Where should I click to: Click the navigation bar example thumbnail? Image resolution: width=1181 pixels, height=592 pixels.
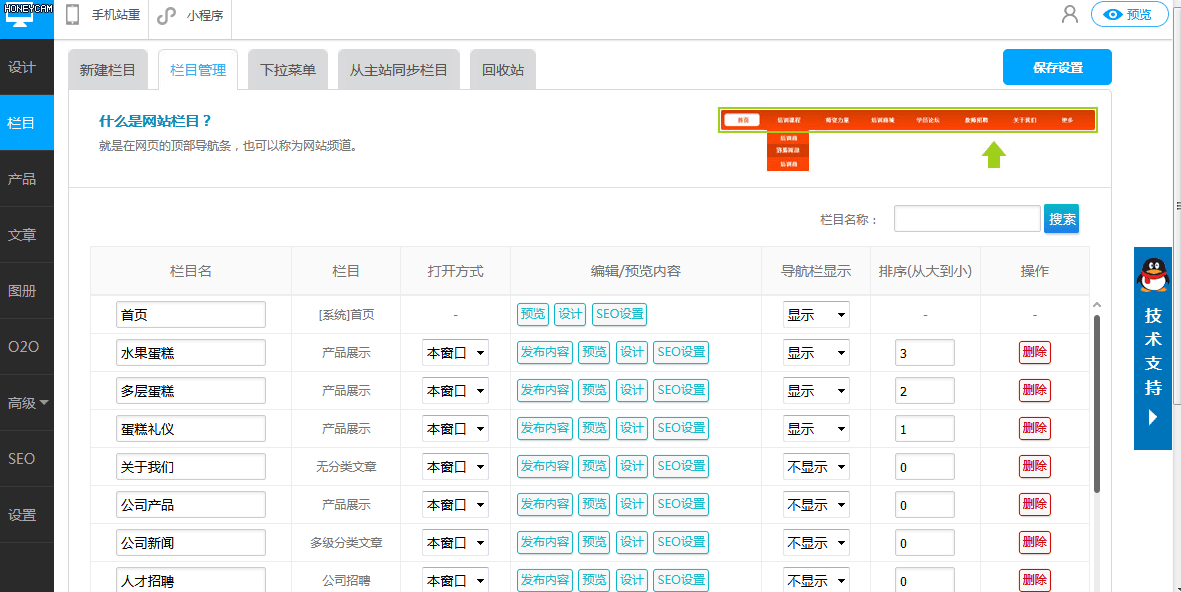(907, 120)
